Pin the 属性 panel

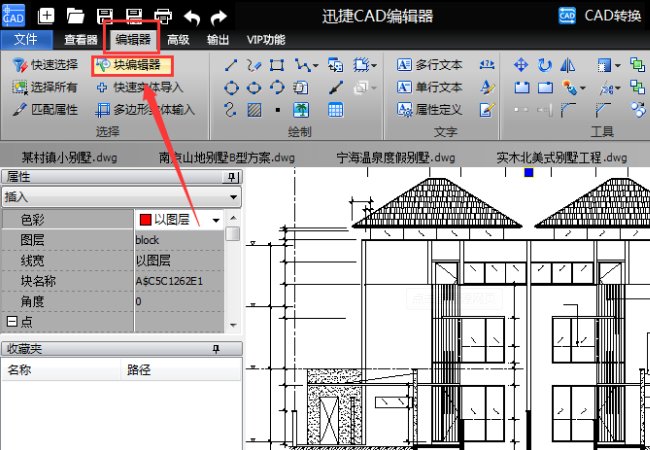(x=231, y=177)
